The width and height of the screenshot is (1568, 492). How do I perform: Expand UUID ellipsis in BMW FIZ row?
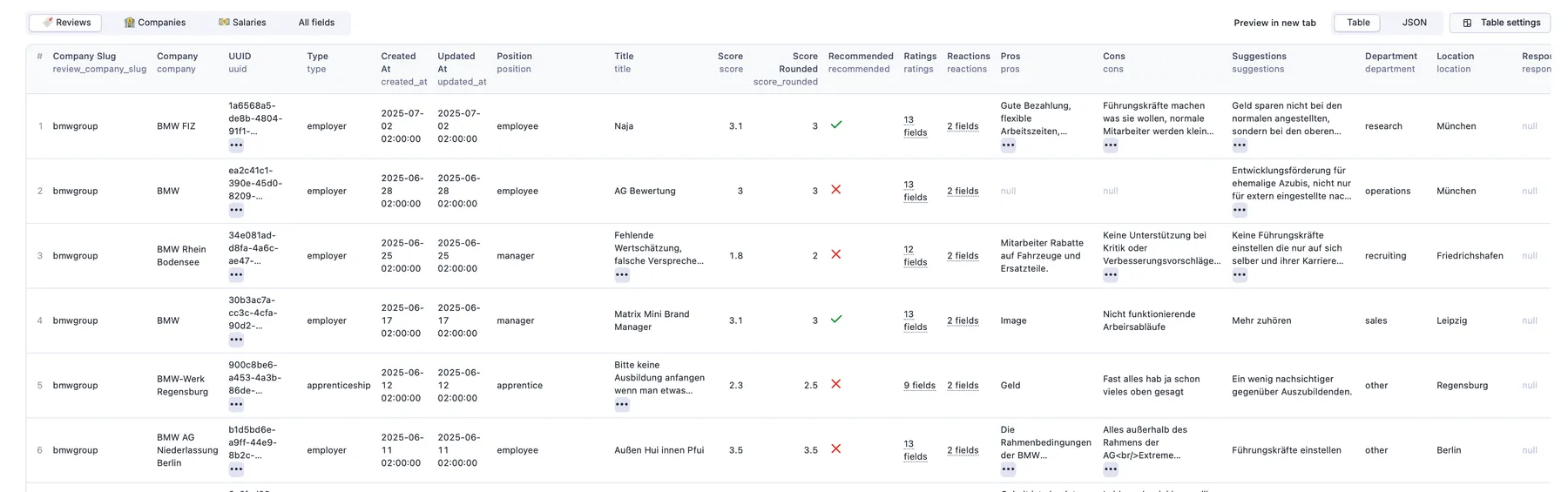tap(236, 145)
